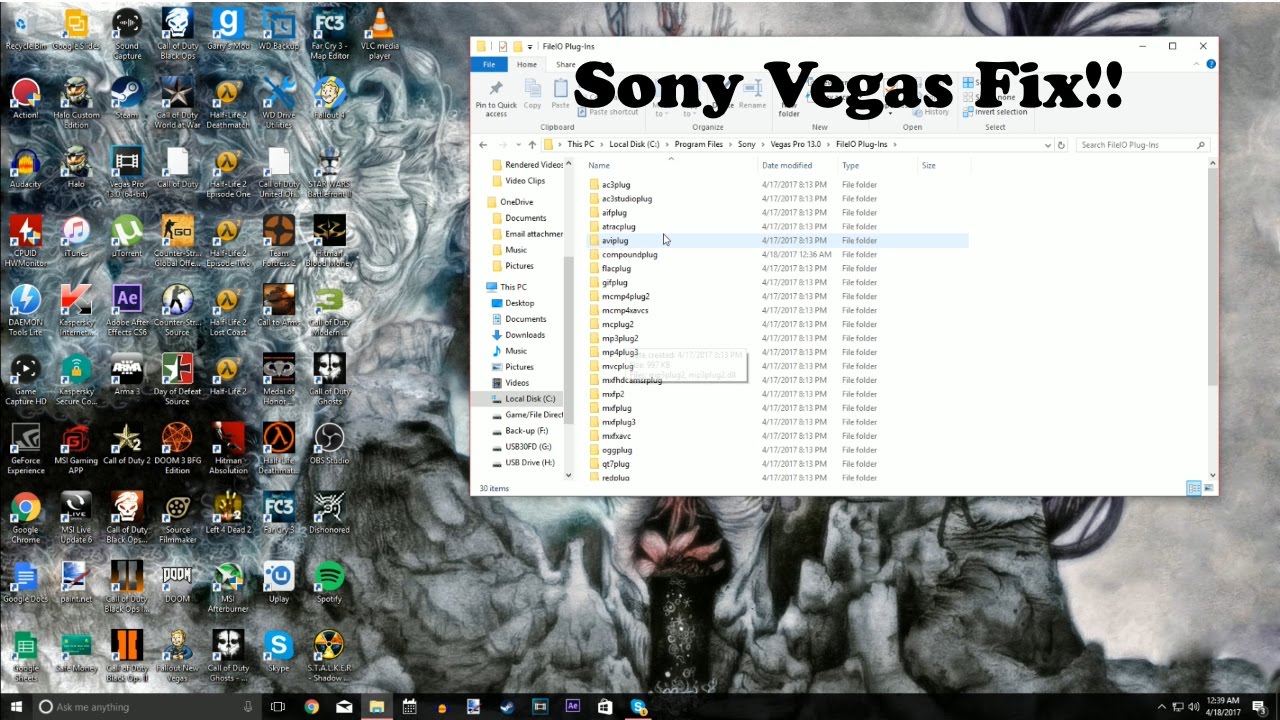Screen dimensions: 1280x720
Task: Navigate to Local Disk (C:) in breadcrumb
Action: [x=635, y=145]
